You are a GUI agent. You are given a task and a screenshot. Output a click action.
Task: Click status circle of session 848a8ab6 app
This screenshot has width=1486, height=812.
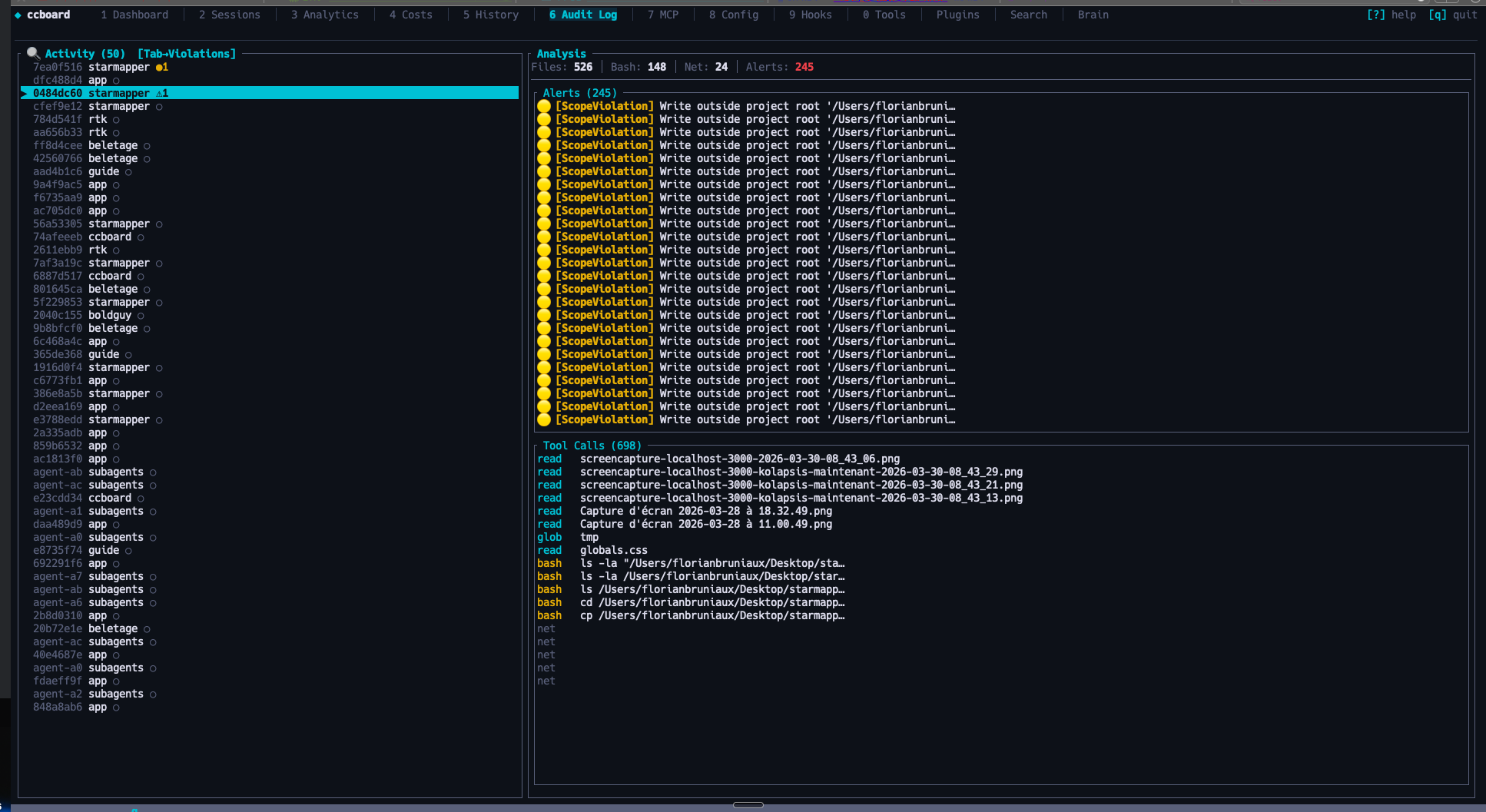[x=116, y=707]
